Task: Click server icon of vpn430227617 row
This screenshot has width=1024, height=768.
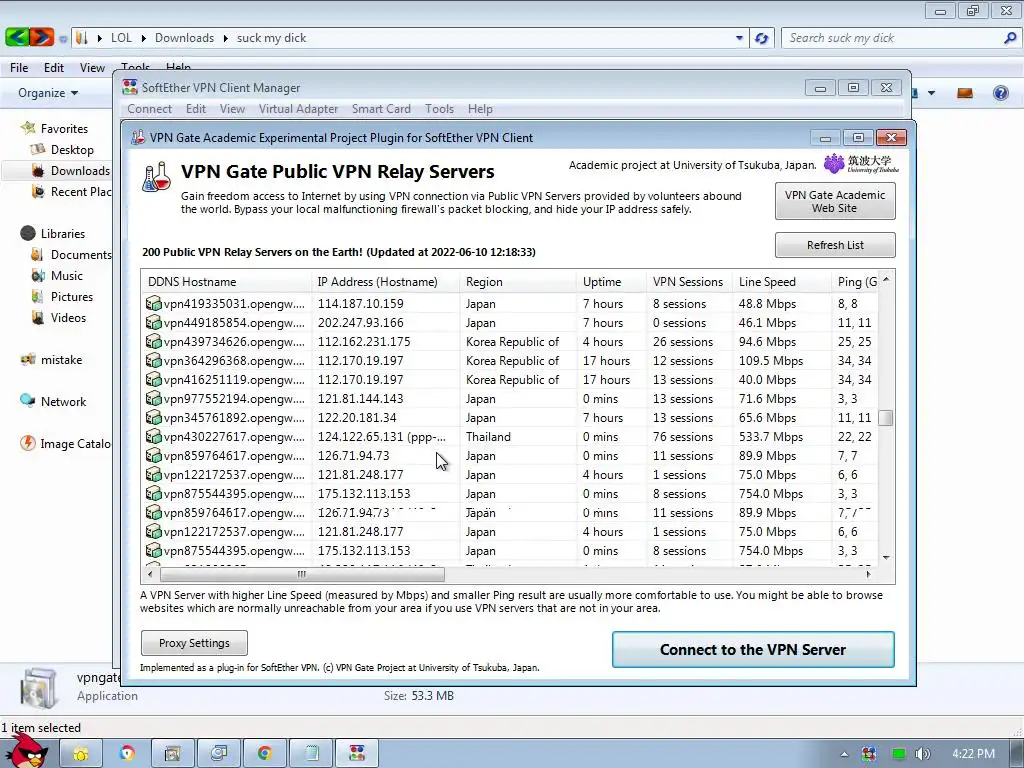Action: click(x=153, y=436)
